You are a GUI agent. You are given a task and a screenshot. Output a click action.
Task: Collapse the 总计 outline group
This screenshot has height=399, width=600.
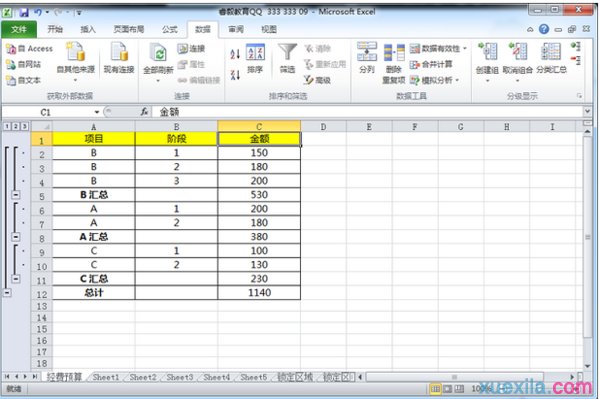point(7,293)
